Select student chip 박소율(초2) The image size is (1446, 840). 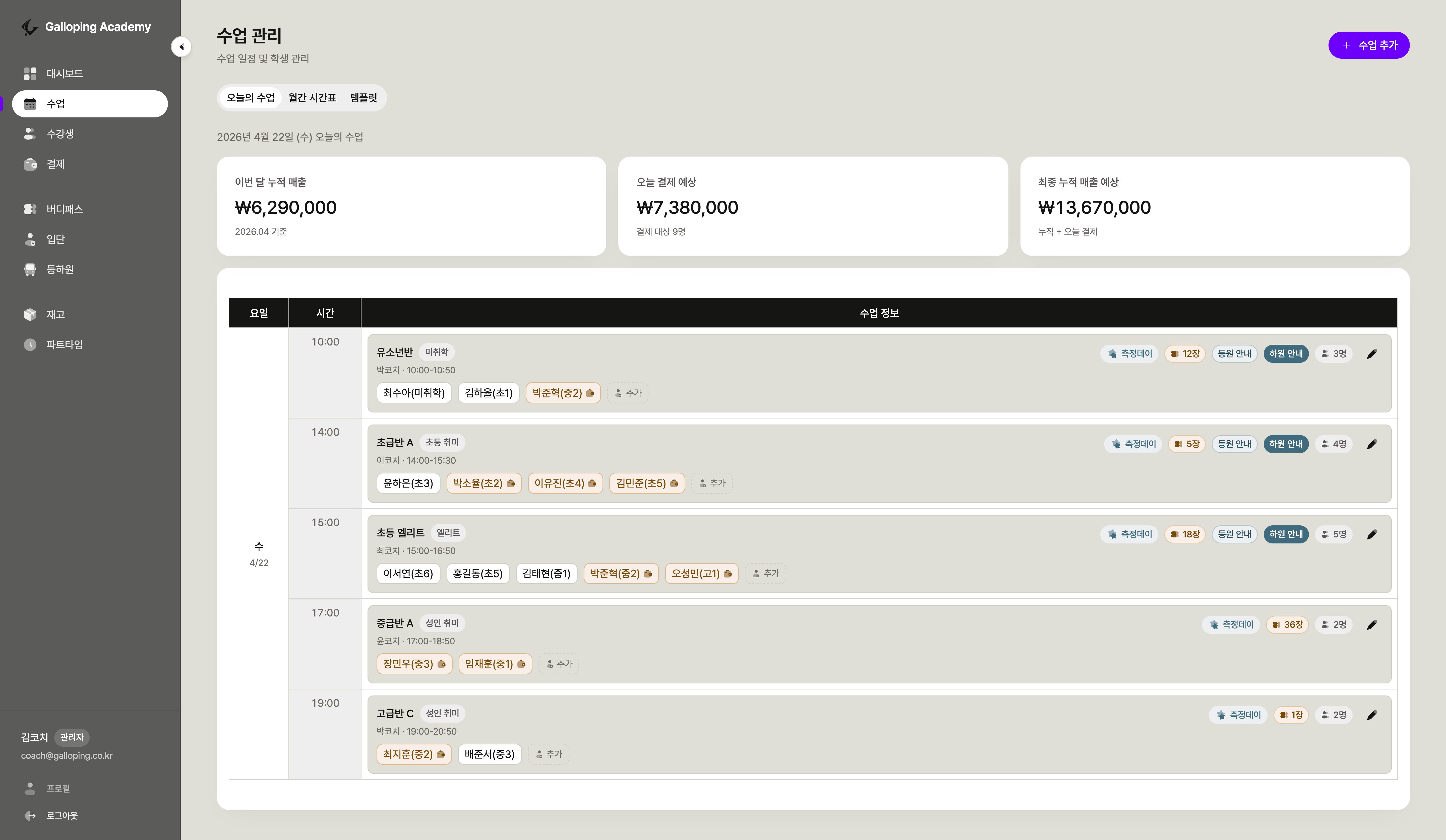[484, 483]
